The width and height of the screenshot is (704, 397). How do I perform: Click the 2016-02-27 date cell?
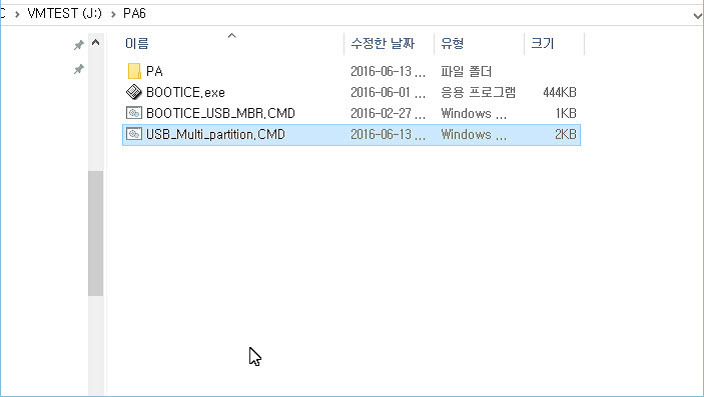pyautogui.click(x=388, y=113)
